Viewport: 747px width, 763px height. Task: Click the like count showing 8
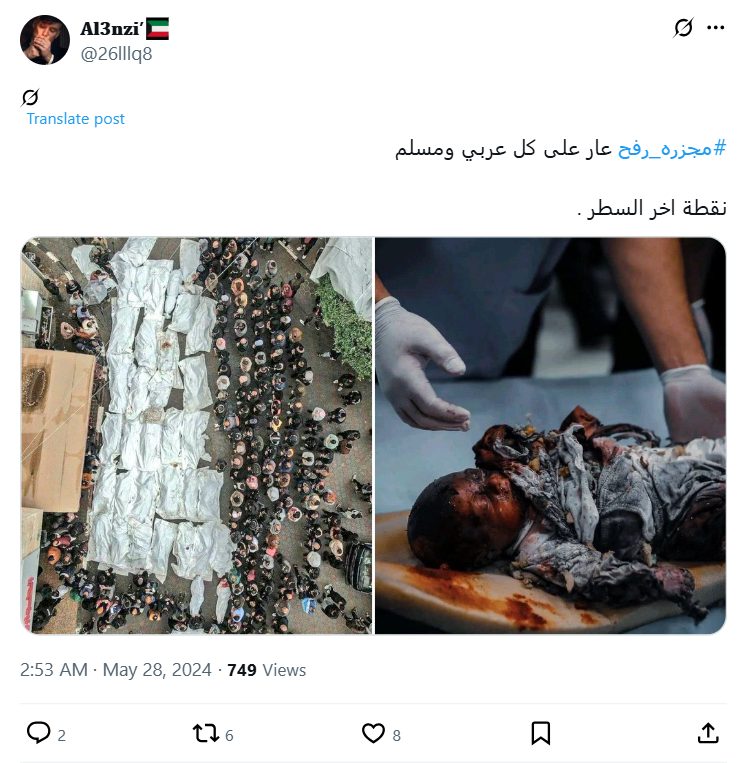397,735
